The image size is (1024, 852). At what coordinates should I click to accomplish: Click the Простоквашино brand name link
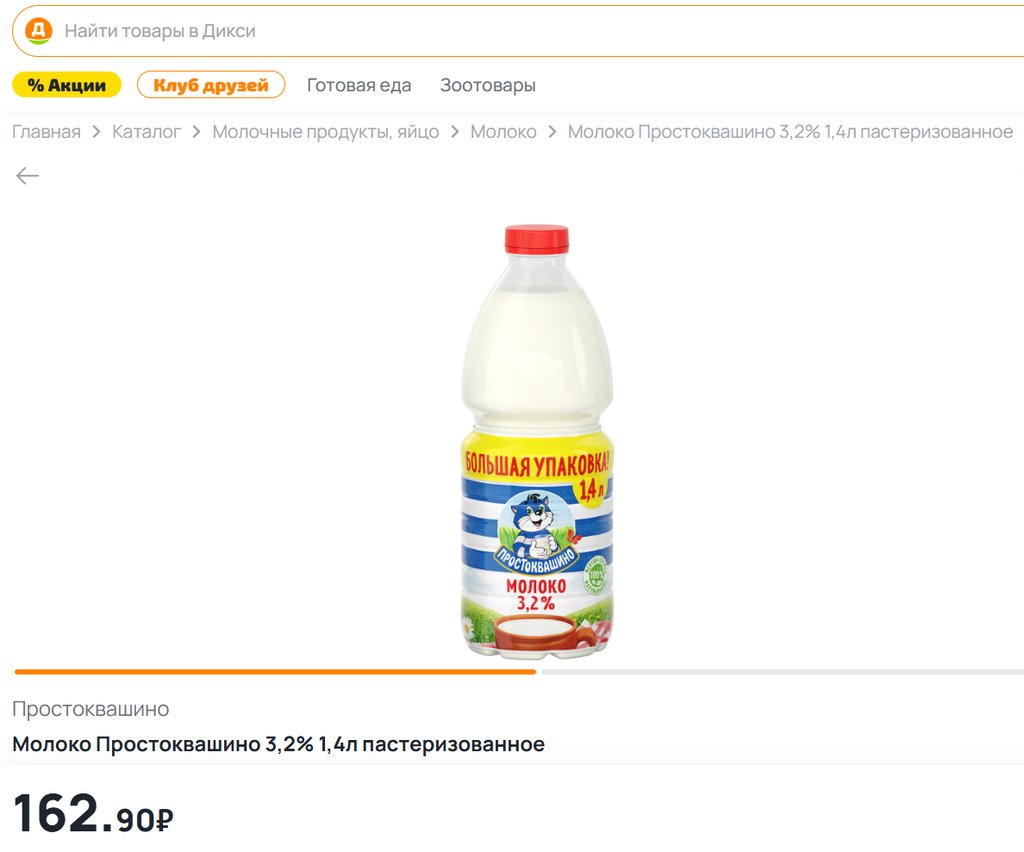[x=91, y=709]
